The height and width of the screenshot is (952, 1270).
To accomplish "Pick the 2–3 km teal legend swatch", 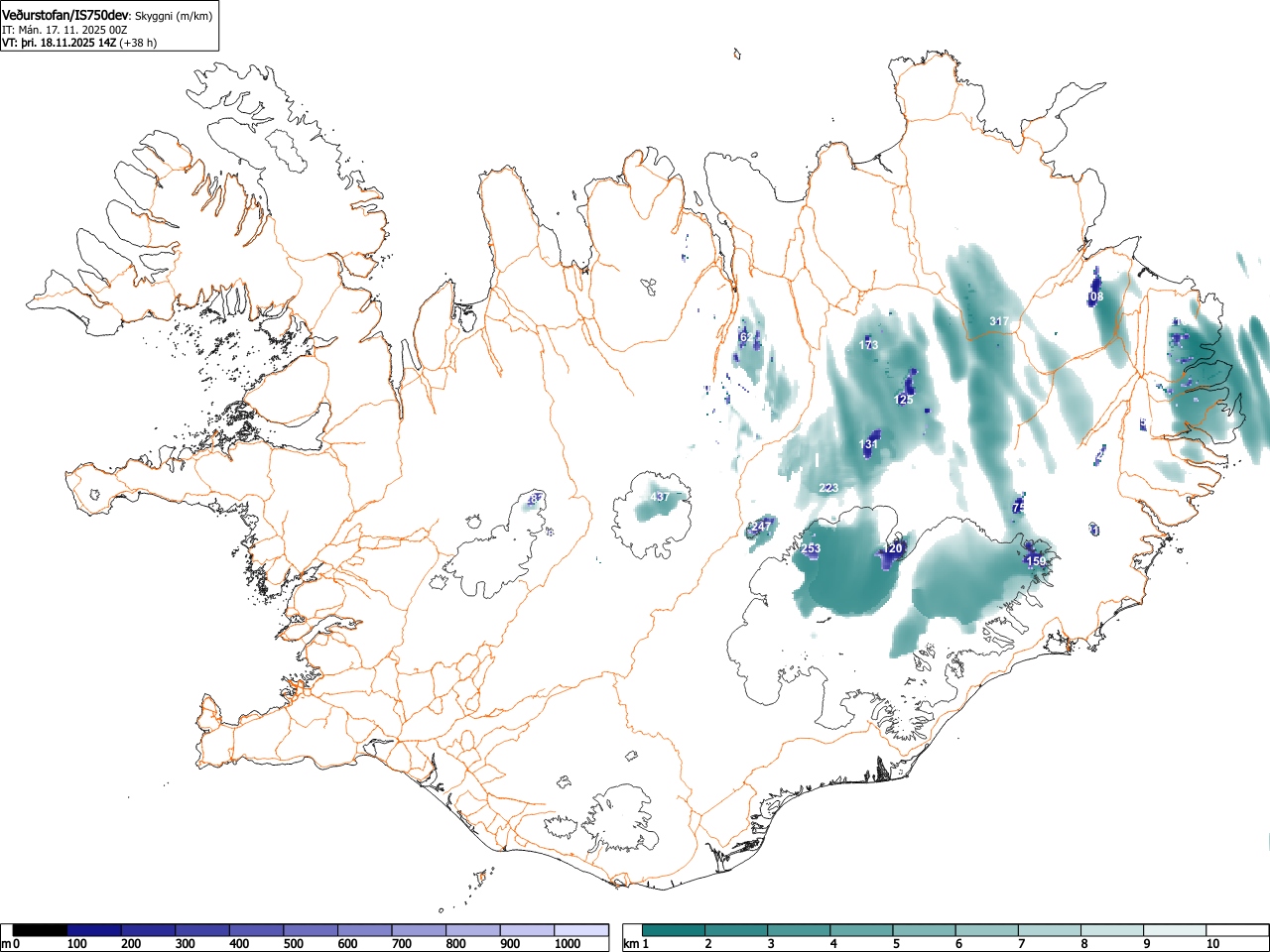I will pos(737,930).
